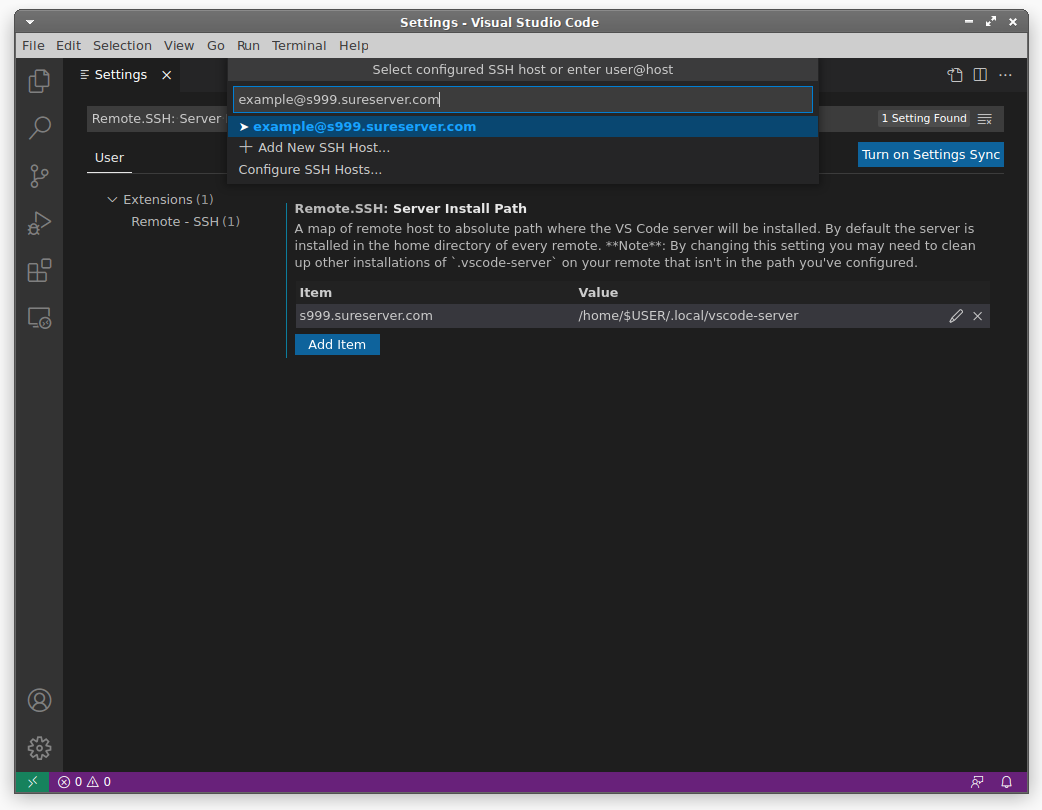
Task: Open the Selection menu
Action: pyautogui.click(x=122, y=46)
